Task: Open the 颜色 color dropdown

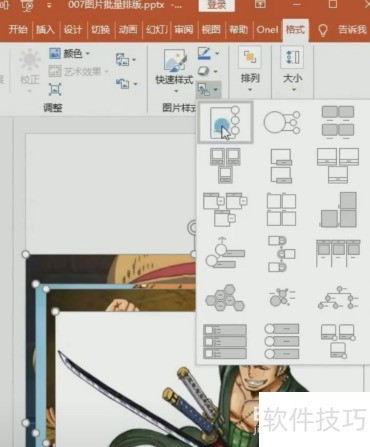Action: [x=69, y=53]
